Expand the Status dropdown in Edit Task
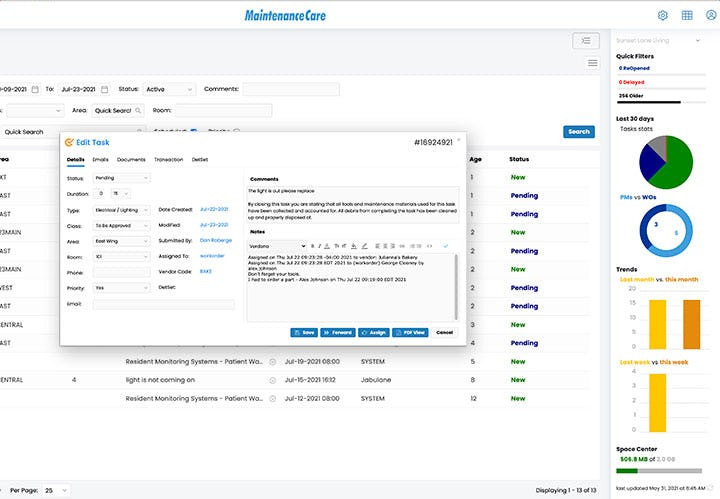The height and width of the screenshot is (499, 720). (122, 178)
